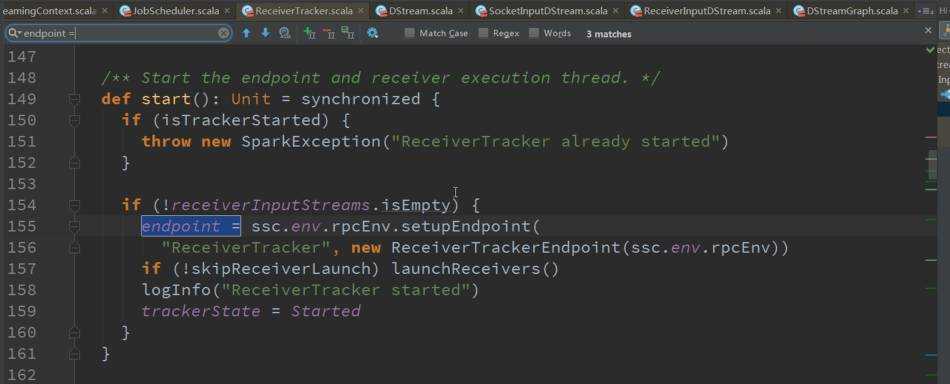950x384 pixels.
Task: Click "setupEndpoint(" on line 155
Action: (x=470, y=226)
